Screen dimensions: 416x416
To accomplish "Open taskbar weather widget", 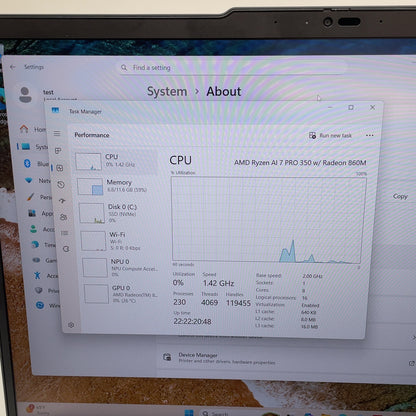I will pos(37,410).
